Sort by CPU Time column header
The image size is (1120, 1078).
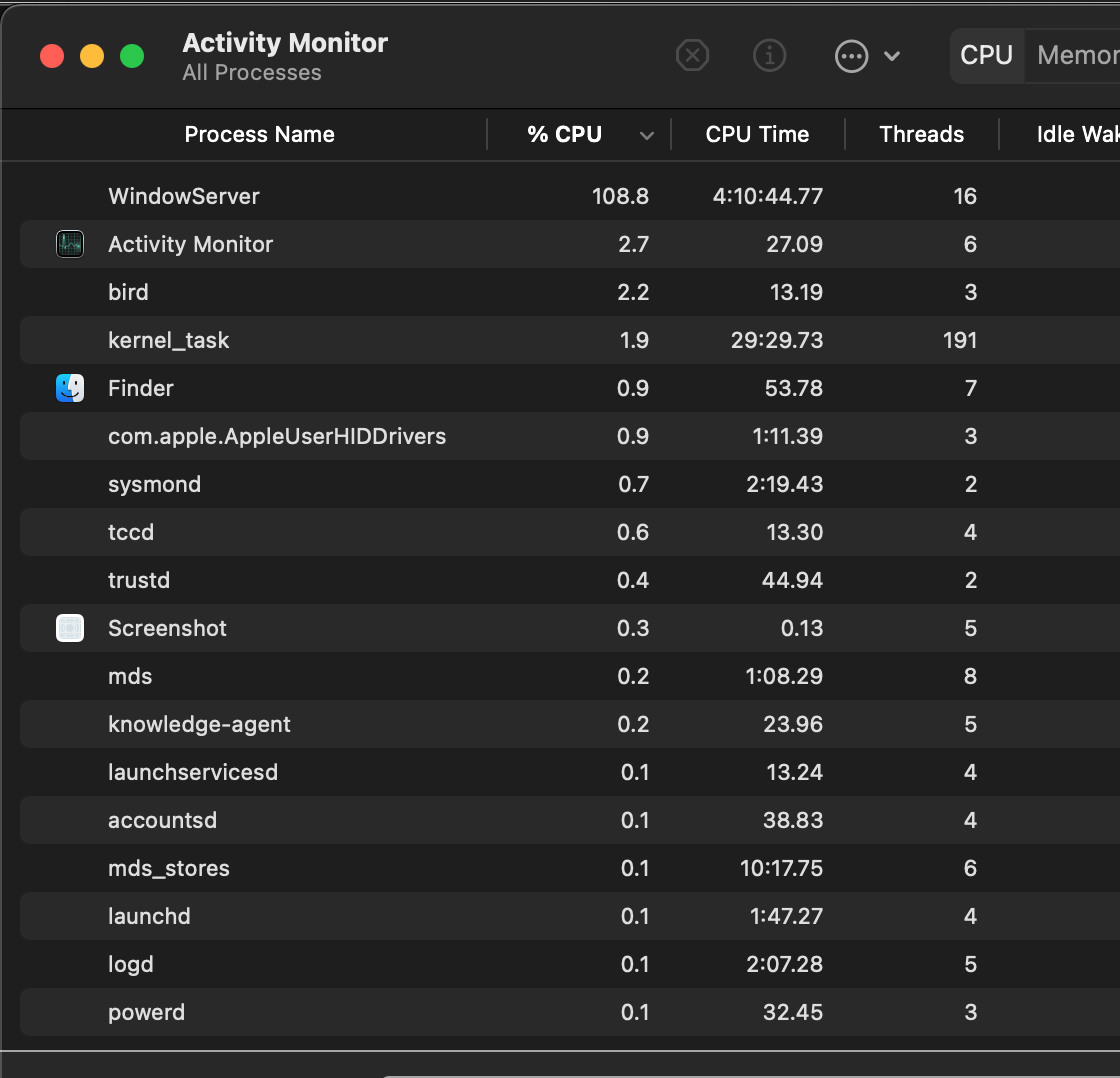click(x=757, y=134)
